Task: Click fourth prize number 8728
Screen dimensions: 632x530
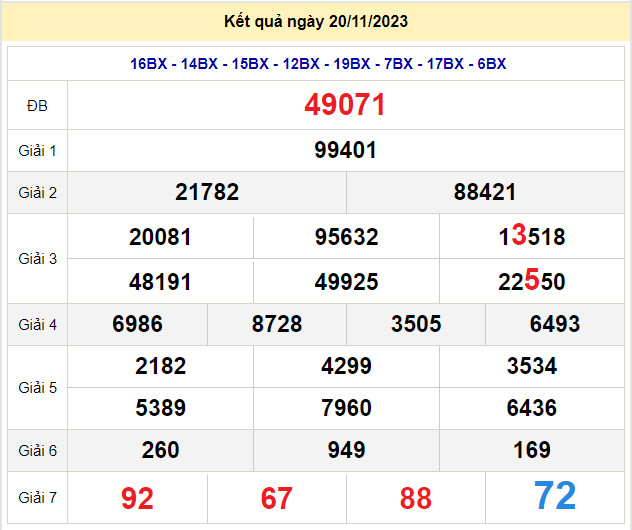Action: pyautogui.click(x=277, y=324)
